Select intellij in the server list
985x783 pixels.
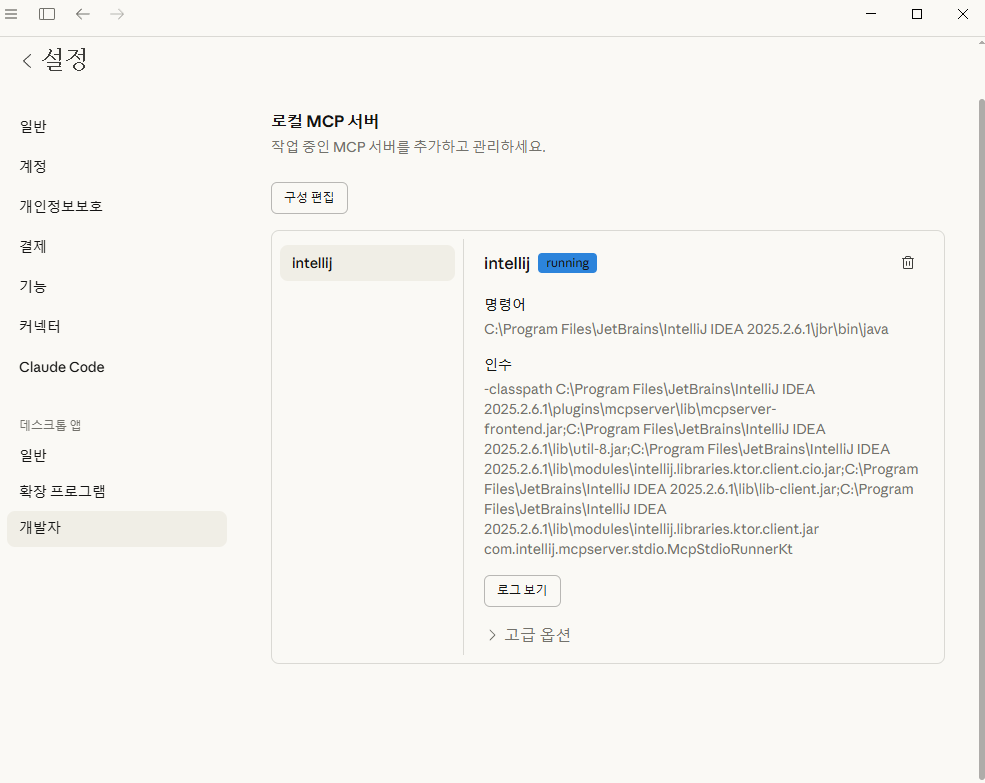(367, 263)
